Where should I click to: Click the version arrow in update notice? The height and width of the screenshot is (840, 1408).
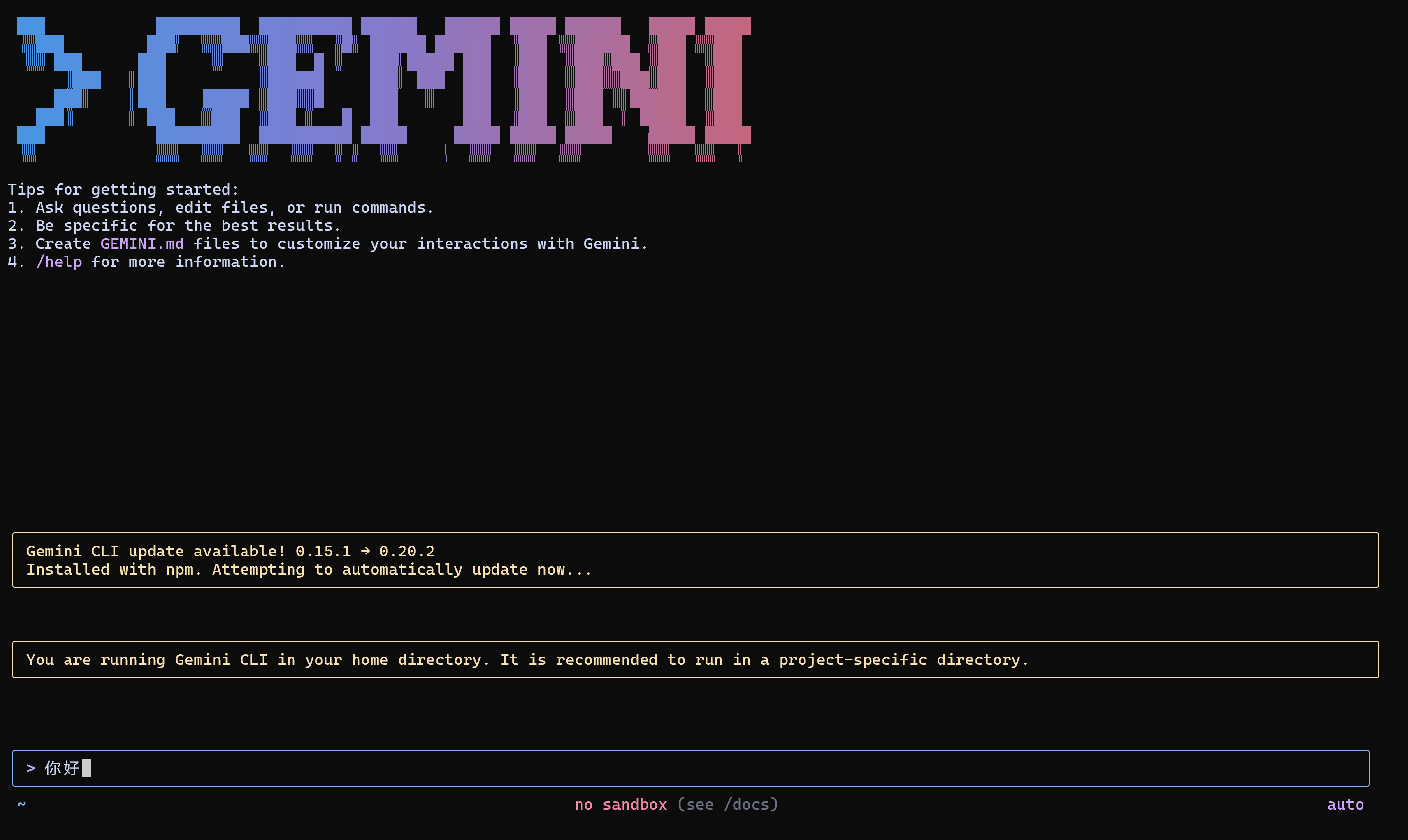click(x=365, y=551)
